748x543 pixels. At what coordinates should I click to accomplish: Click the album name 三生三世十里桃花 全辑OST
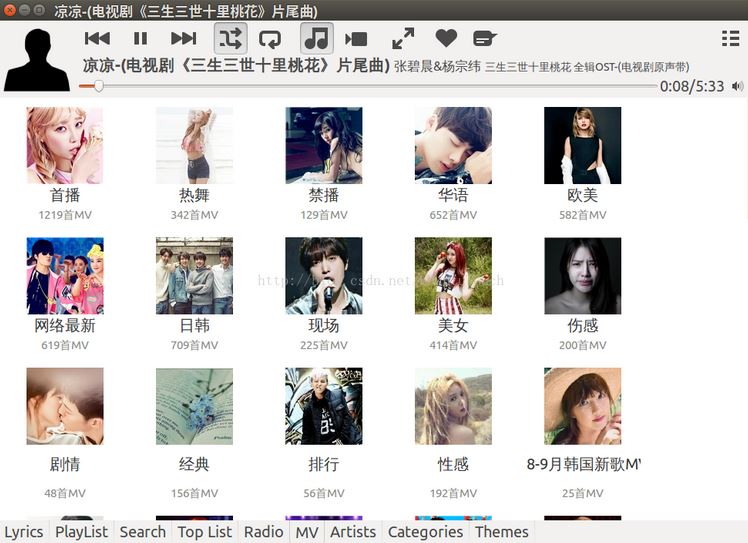pos(587,67)
